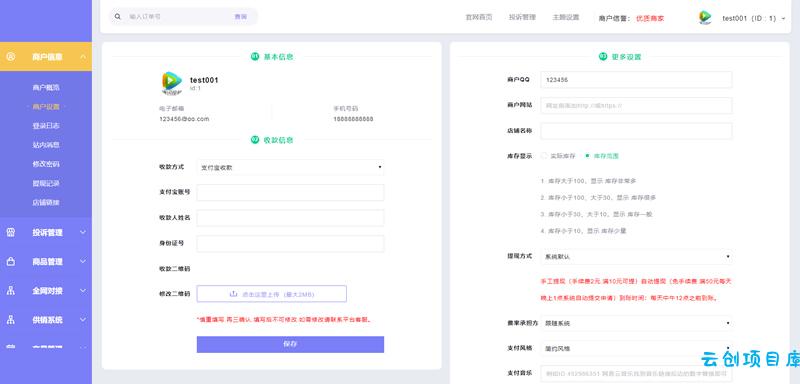Viewport: 800px width, 384px height.
Task: Click the upload icon in 修改二维码 button
Action: click(x=234, y=294)
